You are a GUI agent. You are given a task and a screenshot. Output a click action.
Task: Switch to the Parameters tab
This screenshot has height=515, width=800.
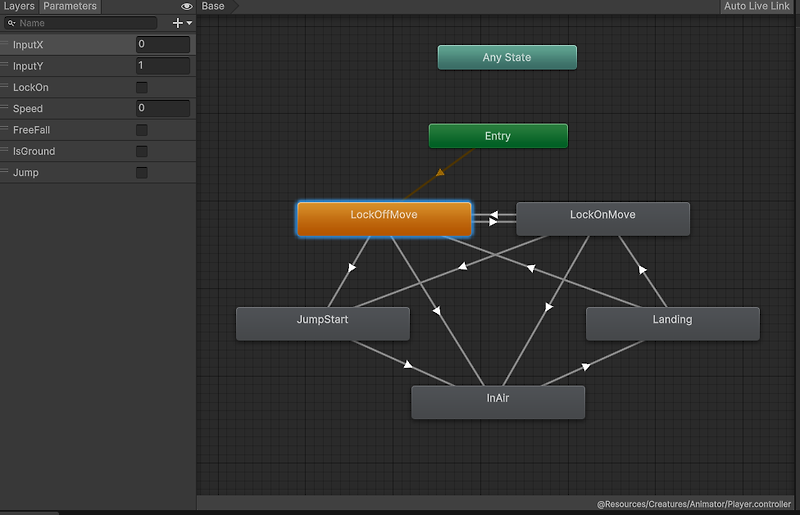(70, 6)
